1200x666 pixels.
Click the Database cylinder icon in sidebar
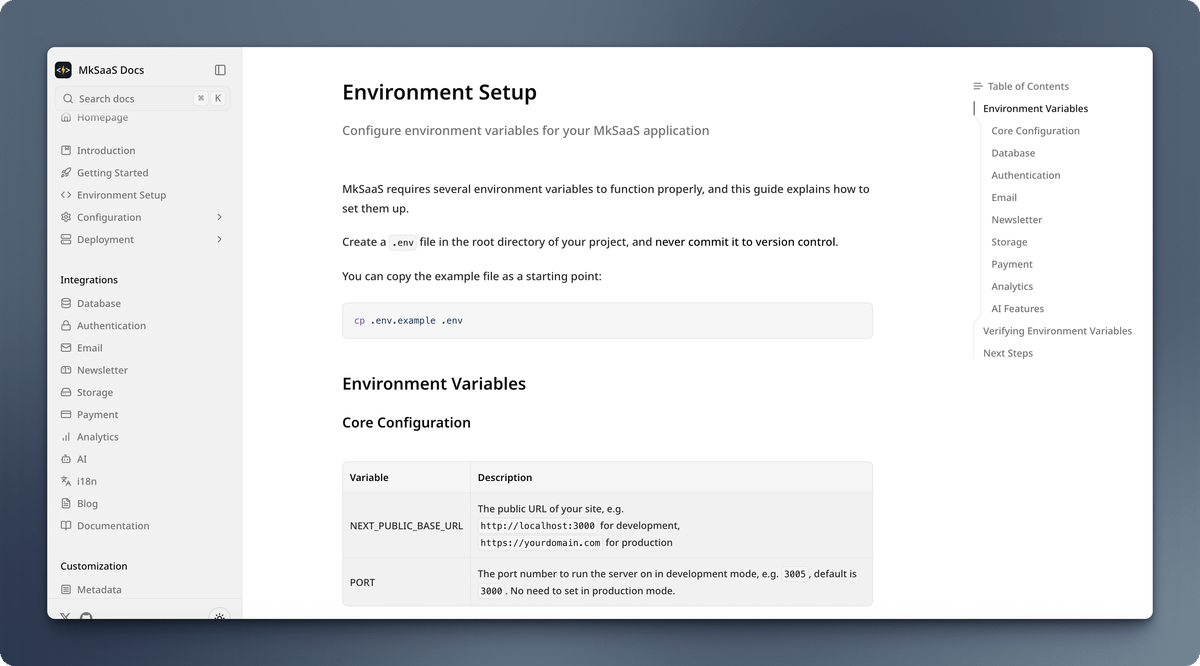point(66,304)
